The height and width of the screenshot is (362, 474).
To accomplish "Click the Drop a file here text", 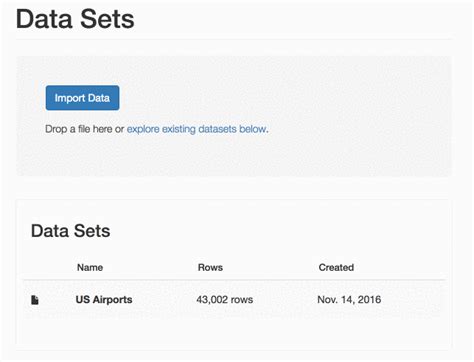I will tap(85, 129).
